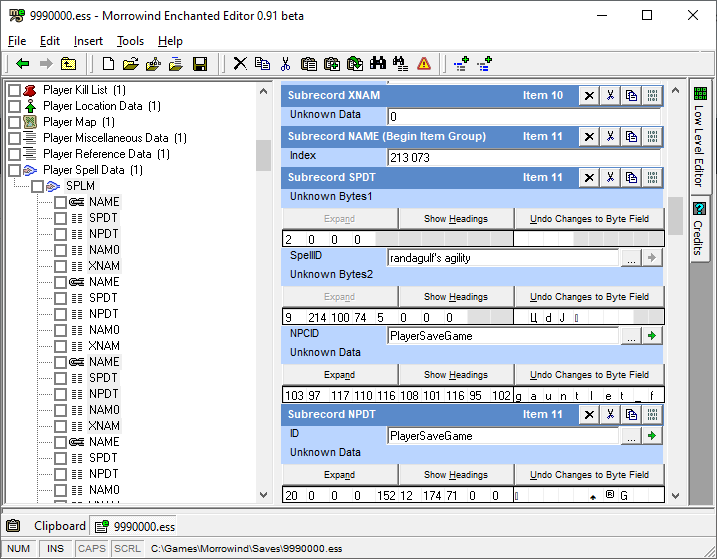Image resolution: width=717 pixels, height=559 pixels.
Task: Expand the NPDT Unknown Data byte field
Action: (x=340, y=475)
